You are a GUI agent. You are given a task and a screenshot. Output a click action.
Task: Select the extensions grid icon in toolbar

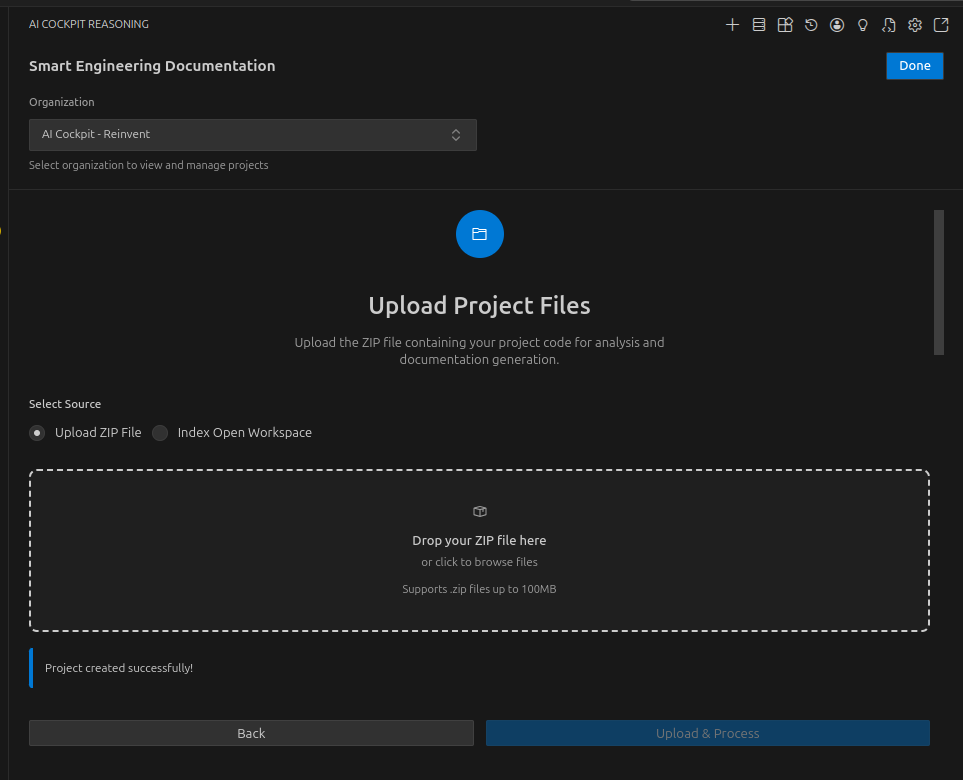click(x=784, y=24)
